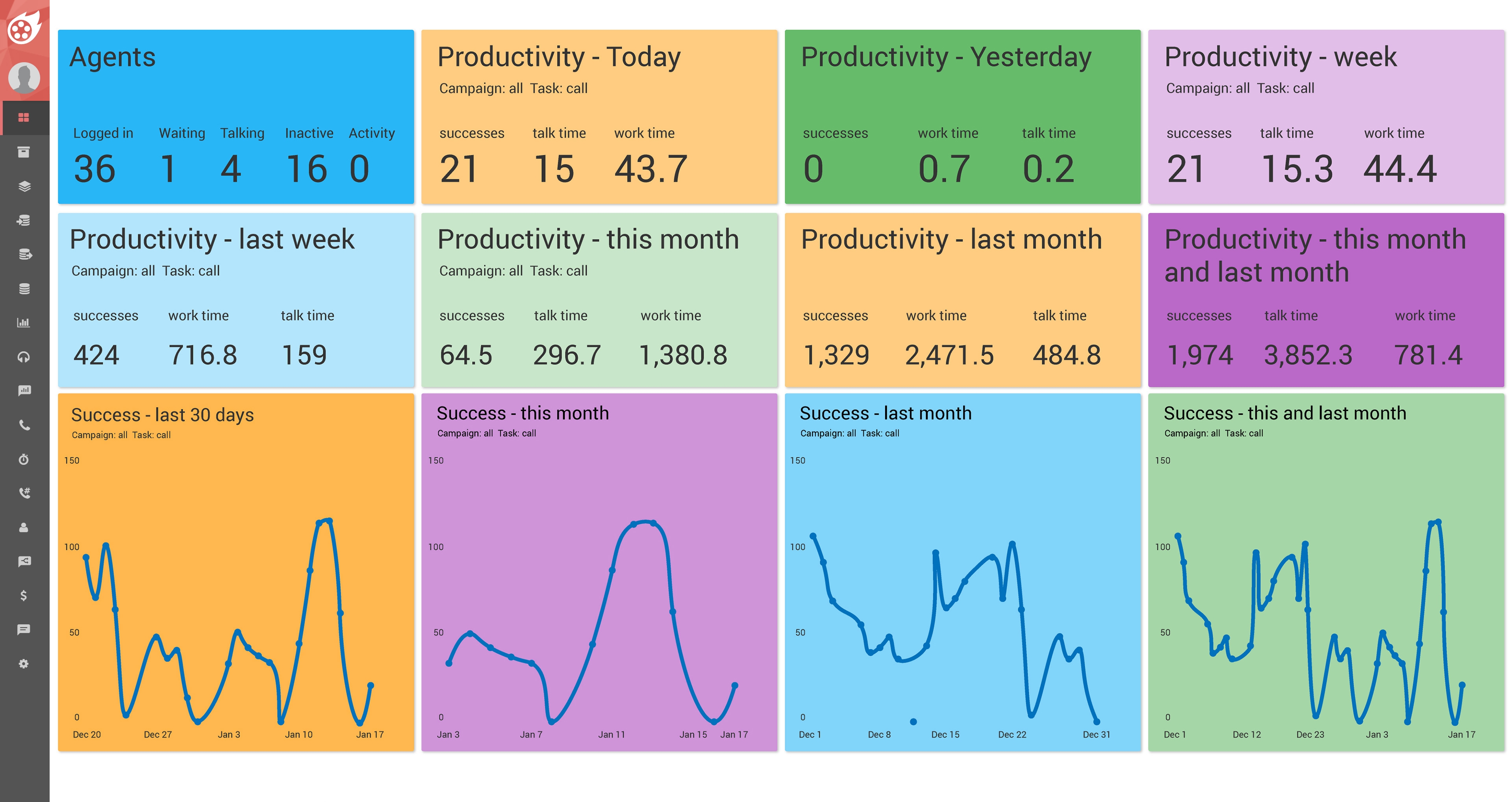The height and width of the screenshot is (802, 1512).
Task: Click the flaming film reel app logo
Action: [24, 27]
